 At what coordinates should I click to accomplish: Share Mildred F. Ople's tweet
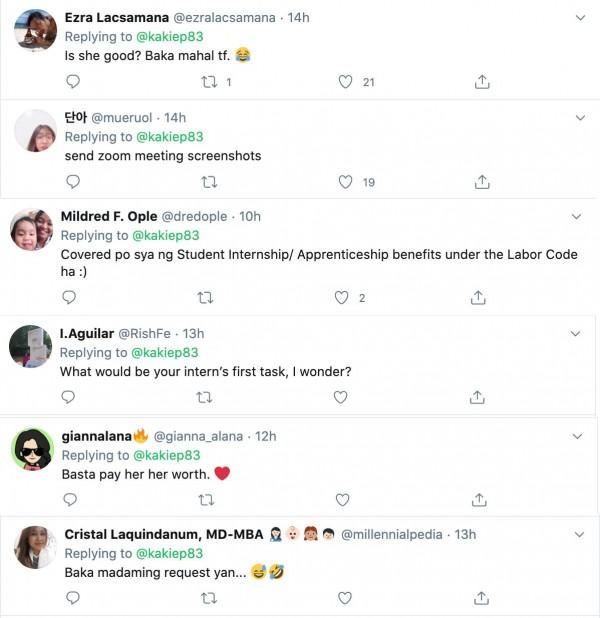point(479,297)
